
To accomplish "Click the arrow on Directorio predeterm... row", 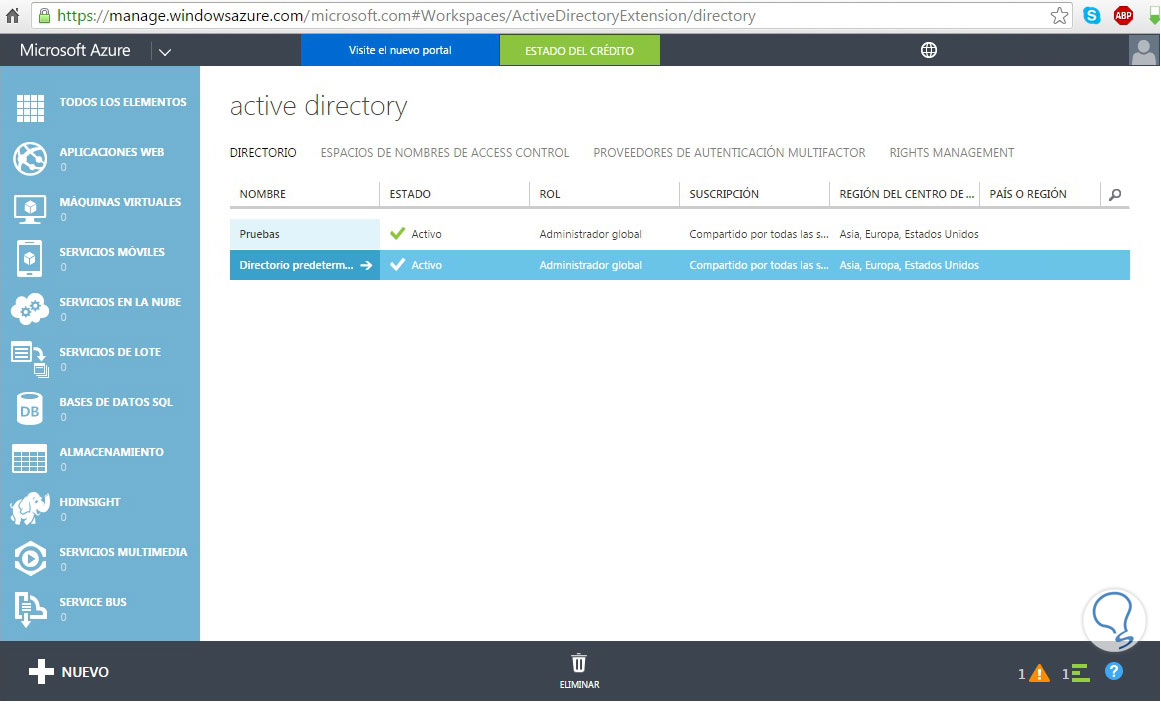I will tap(366, 265).
